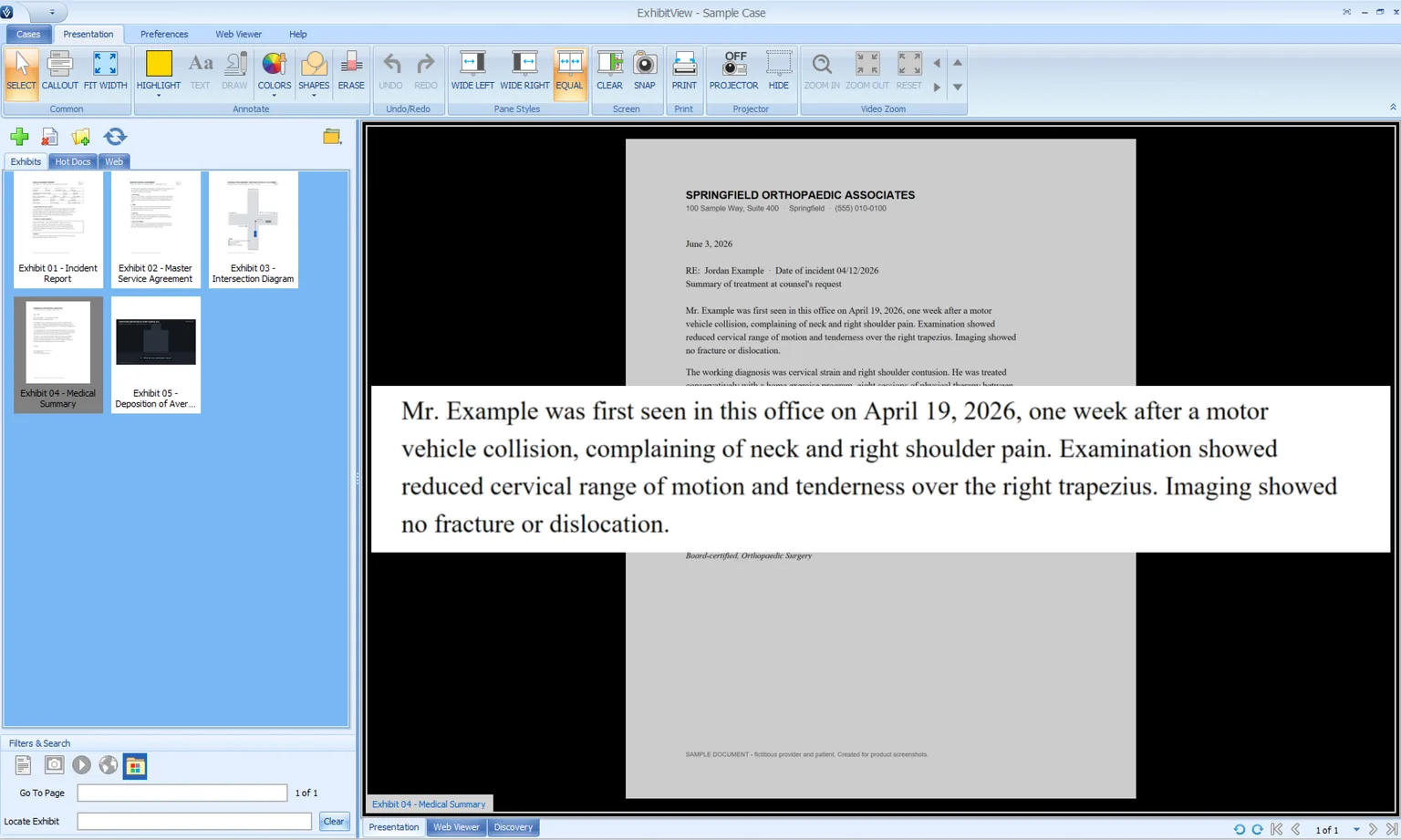The height and width of the screenshot is (840, 1401).
Task: Pan video zoom left arrow
Action: (937, 63)
